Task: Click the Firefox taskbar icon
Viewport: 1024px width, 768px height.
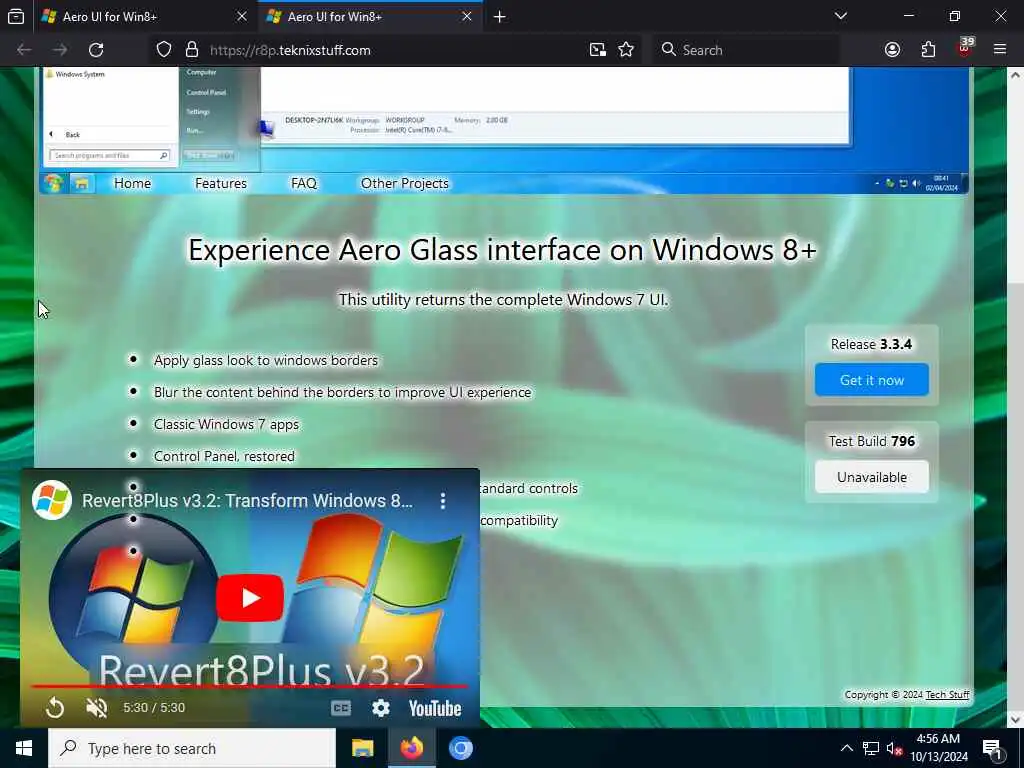Action: tap(411, 748)
